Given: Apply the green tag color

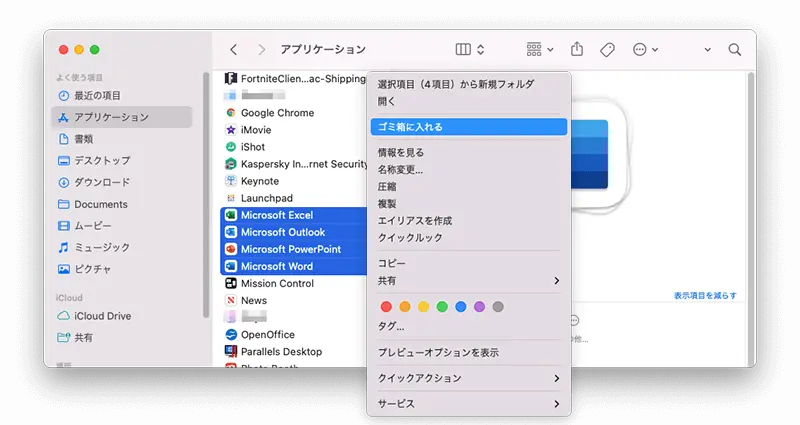Looking at the screenshot, I should point(442,307).
